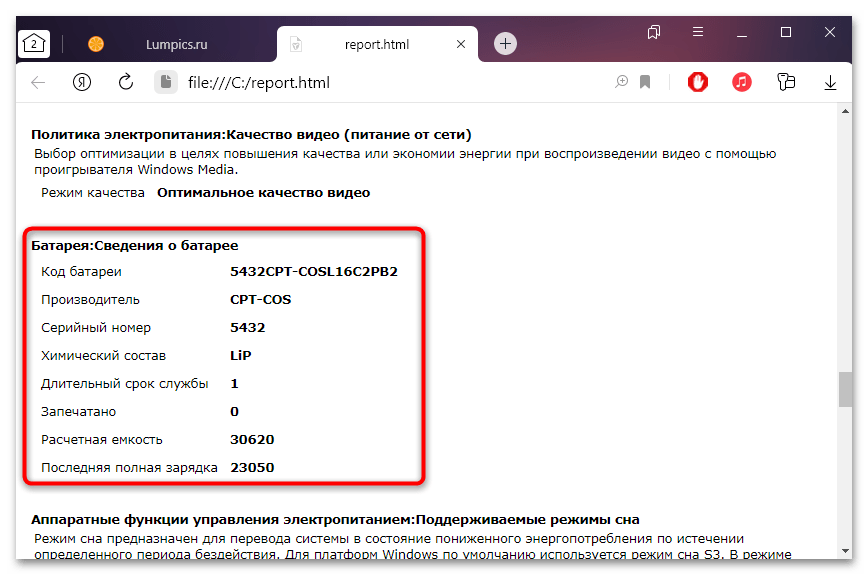
Task: Click the zoom magnifier icon in address bar
Action: pos(622,82)
